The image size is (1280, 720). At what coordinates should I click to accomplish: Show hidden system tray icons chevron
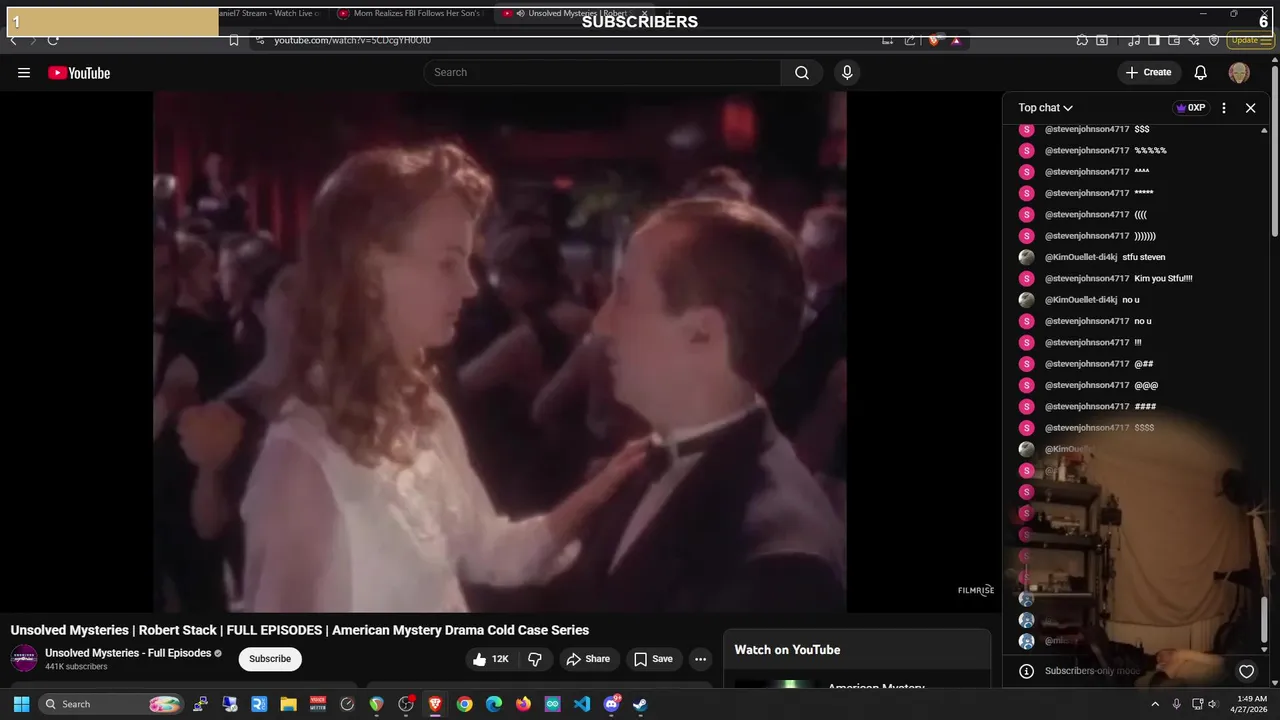pyautogui.click(x=1155, y=704)
